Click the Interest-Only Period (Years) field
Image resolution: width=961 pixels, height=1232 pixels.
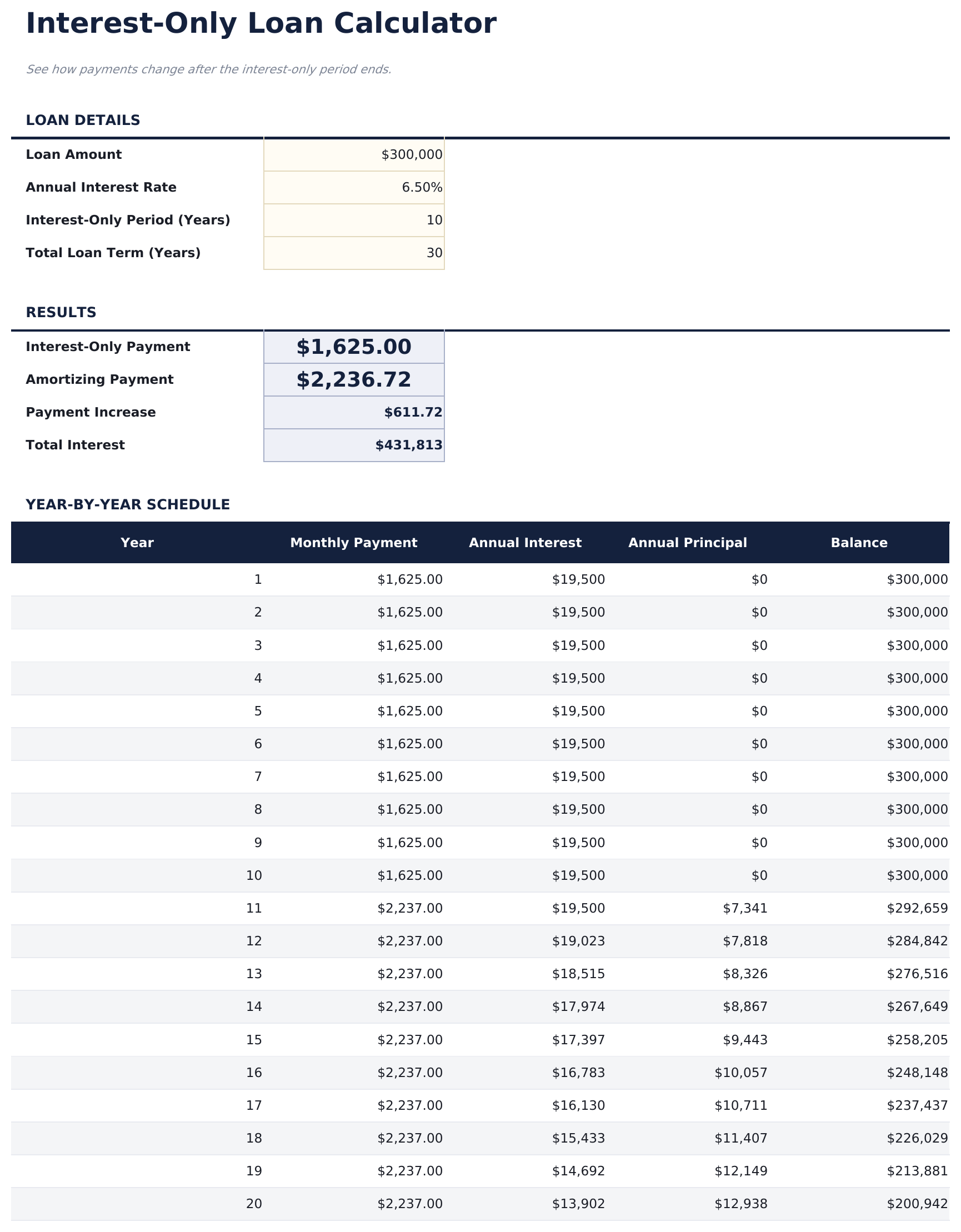(354, 220)
